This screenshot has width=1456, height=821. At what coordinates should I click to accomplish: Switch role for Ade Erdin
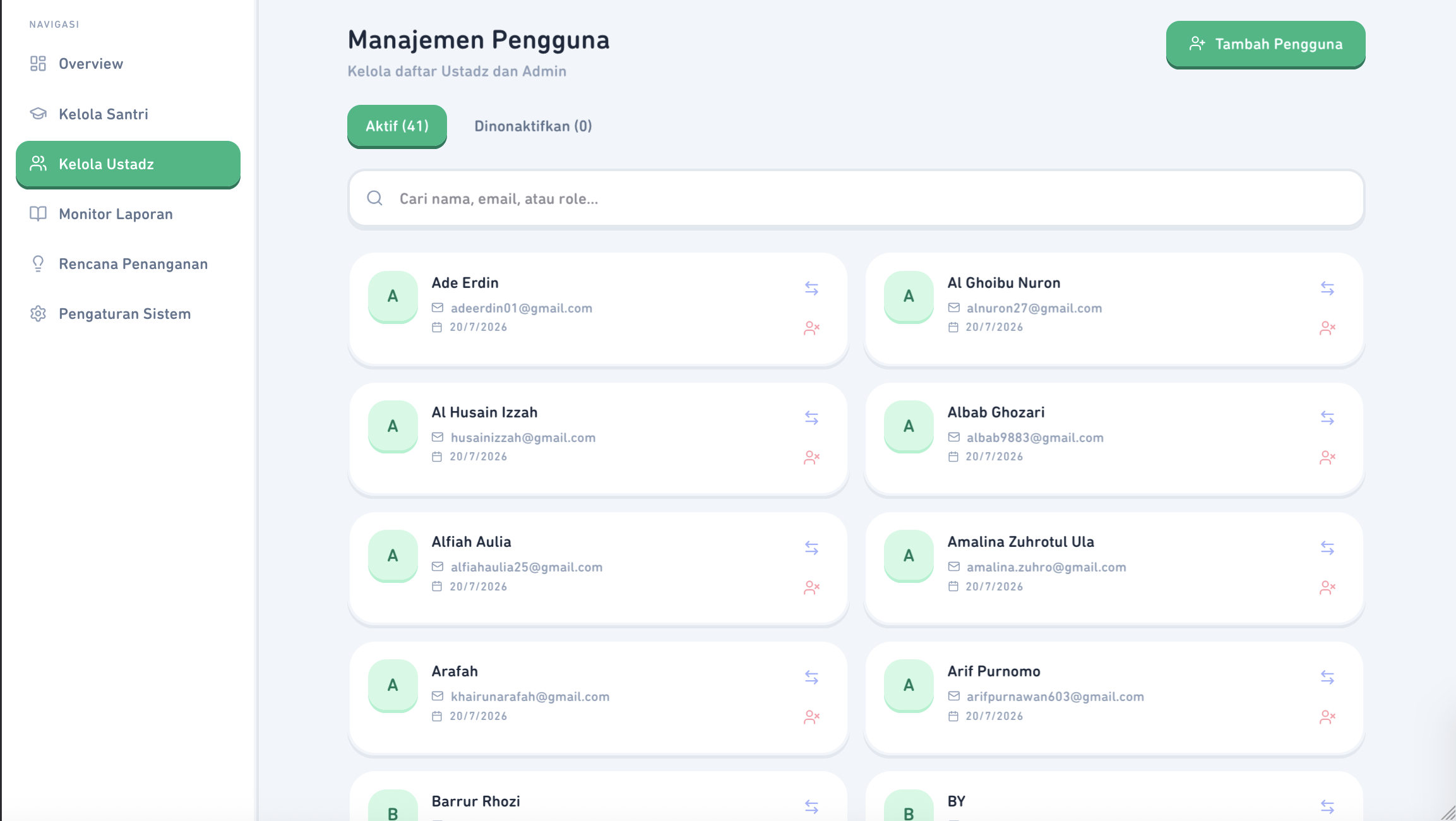811,289
